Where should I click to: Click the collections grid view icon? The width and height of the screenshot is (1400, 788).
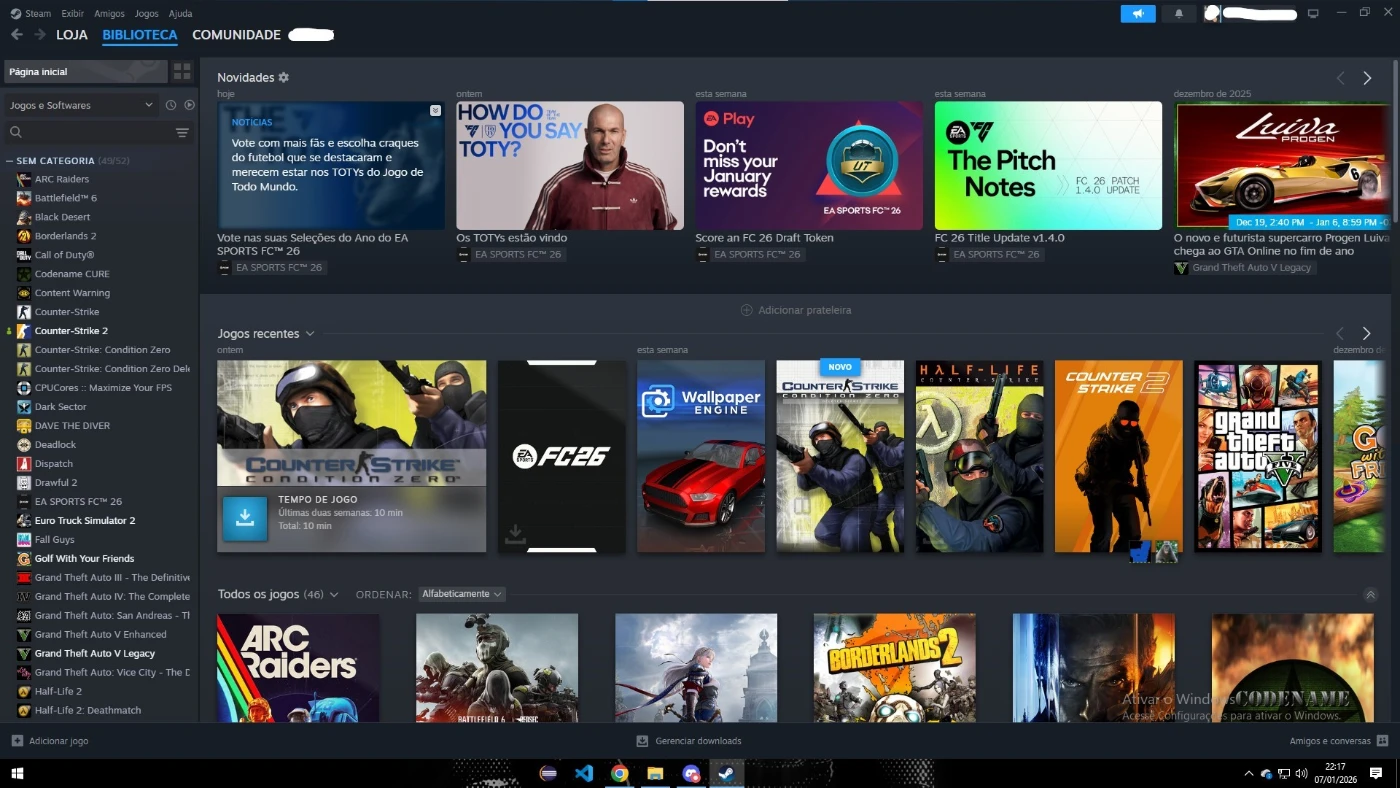pos(182,72)
